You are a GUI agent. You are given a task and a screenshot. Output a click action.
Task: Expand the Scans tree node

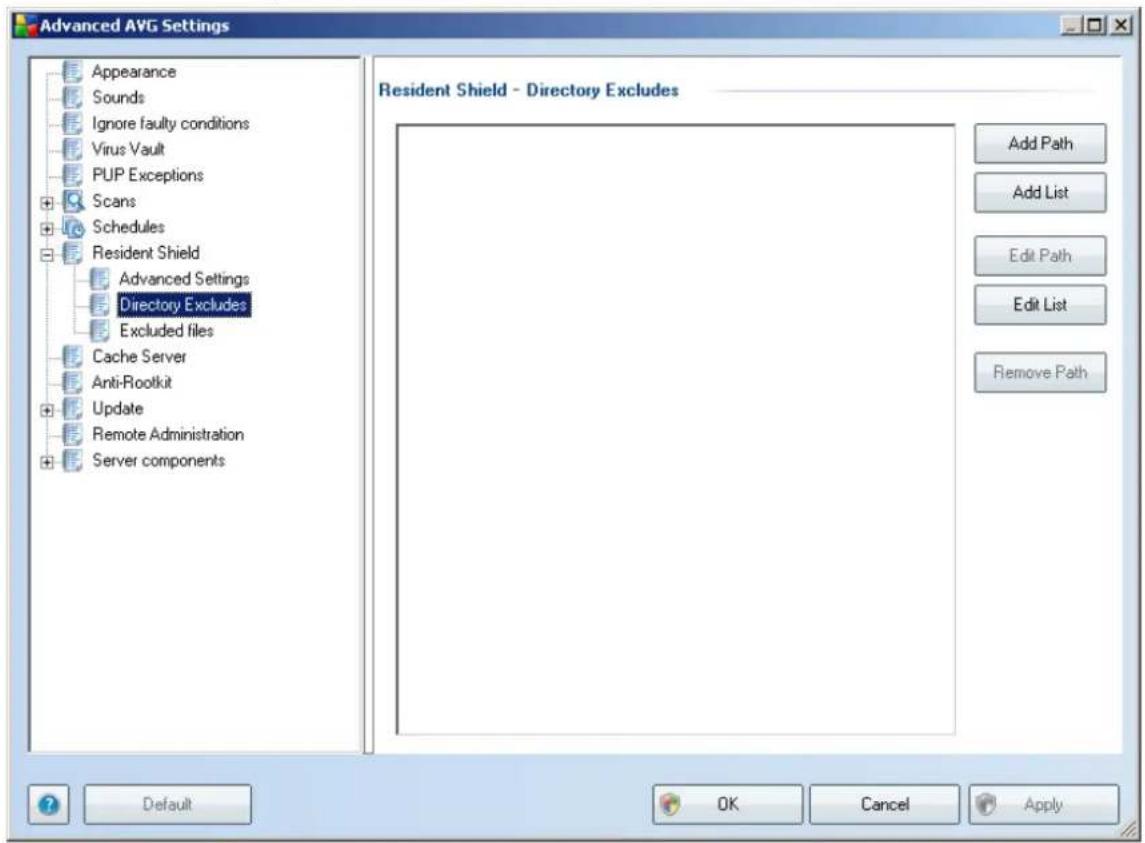(47, 202)
